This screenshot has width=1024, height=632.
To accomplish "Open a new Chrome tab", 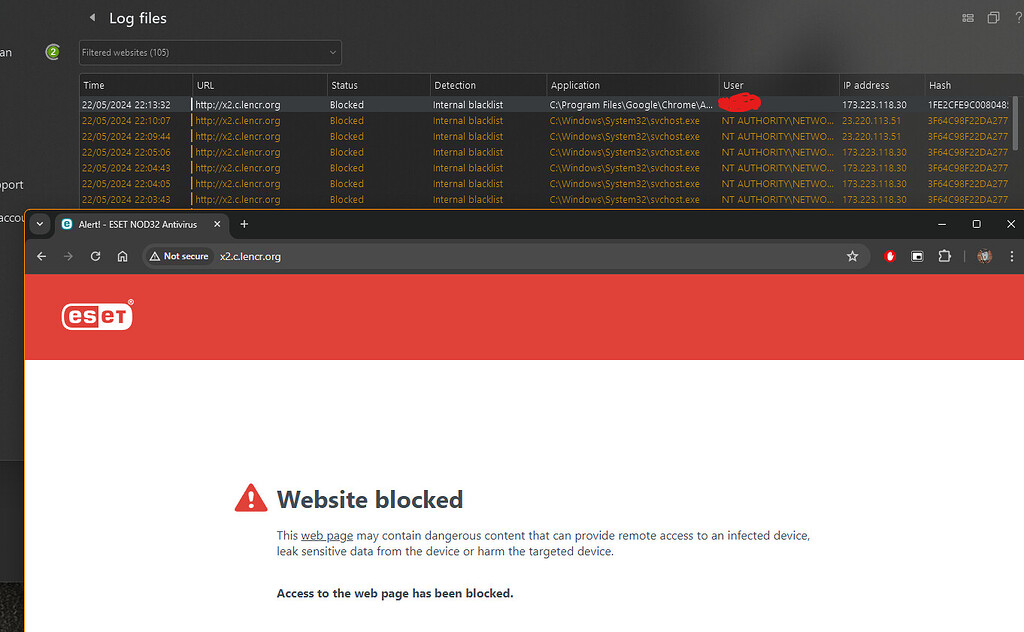I will click(244, 224).
